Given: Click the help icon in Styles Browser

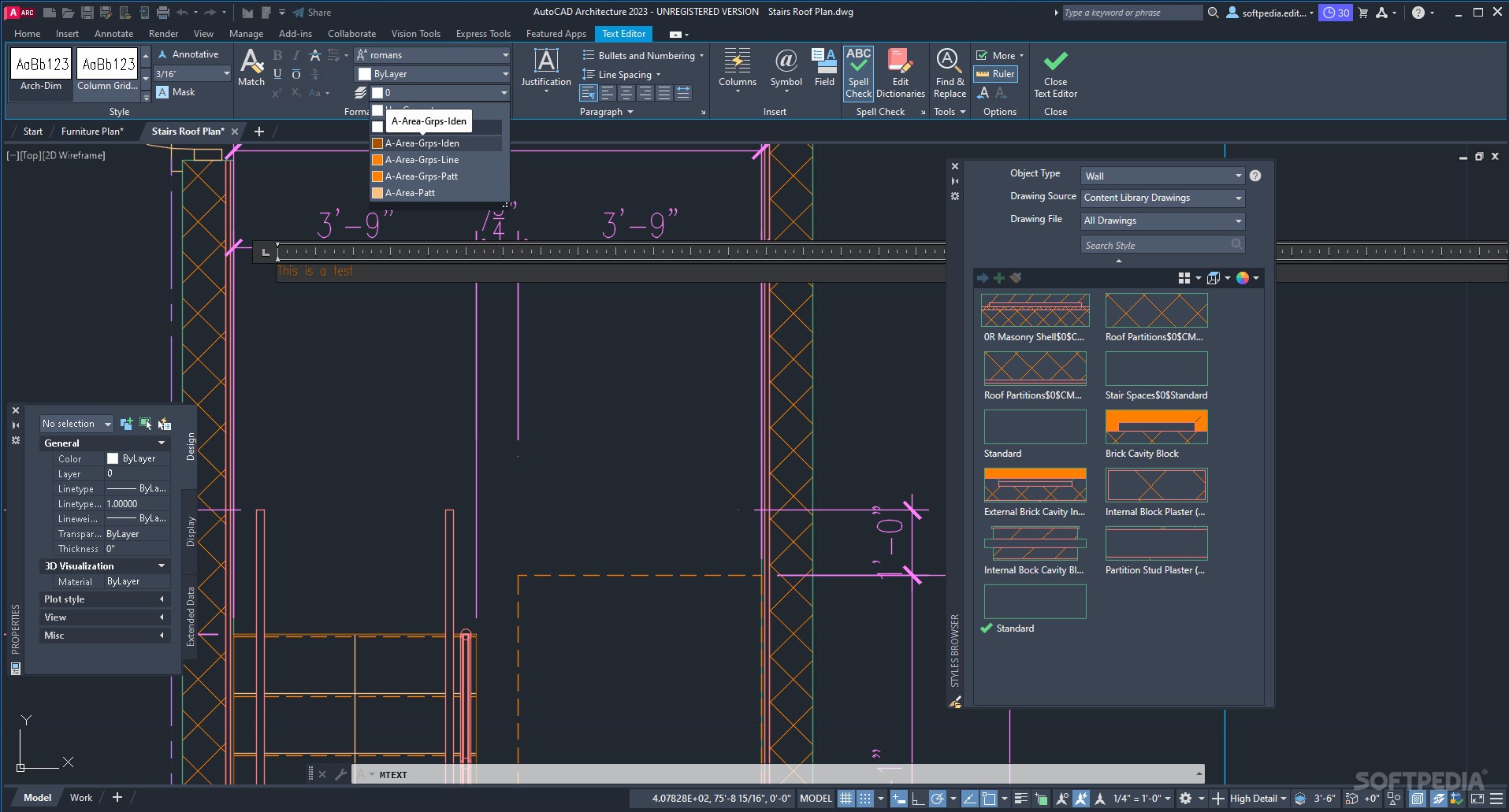Looking at the screenshot, I should pos(1255,176).
